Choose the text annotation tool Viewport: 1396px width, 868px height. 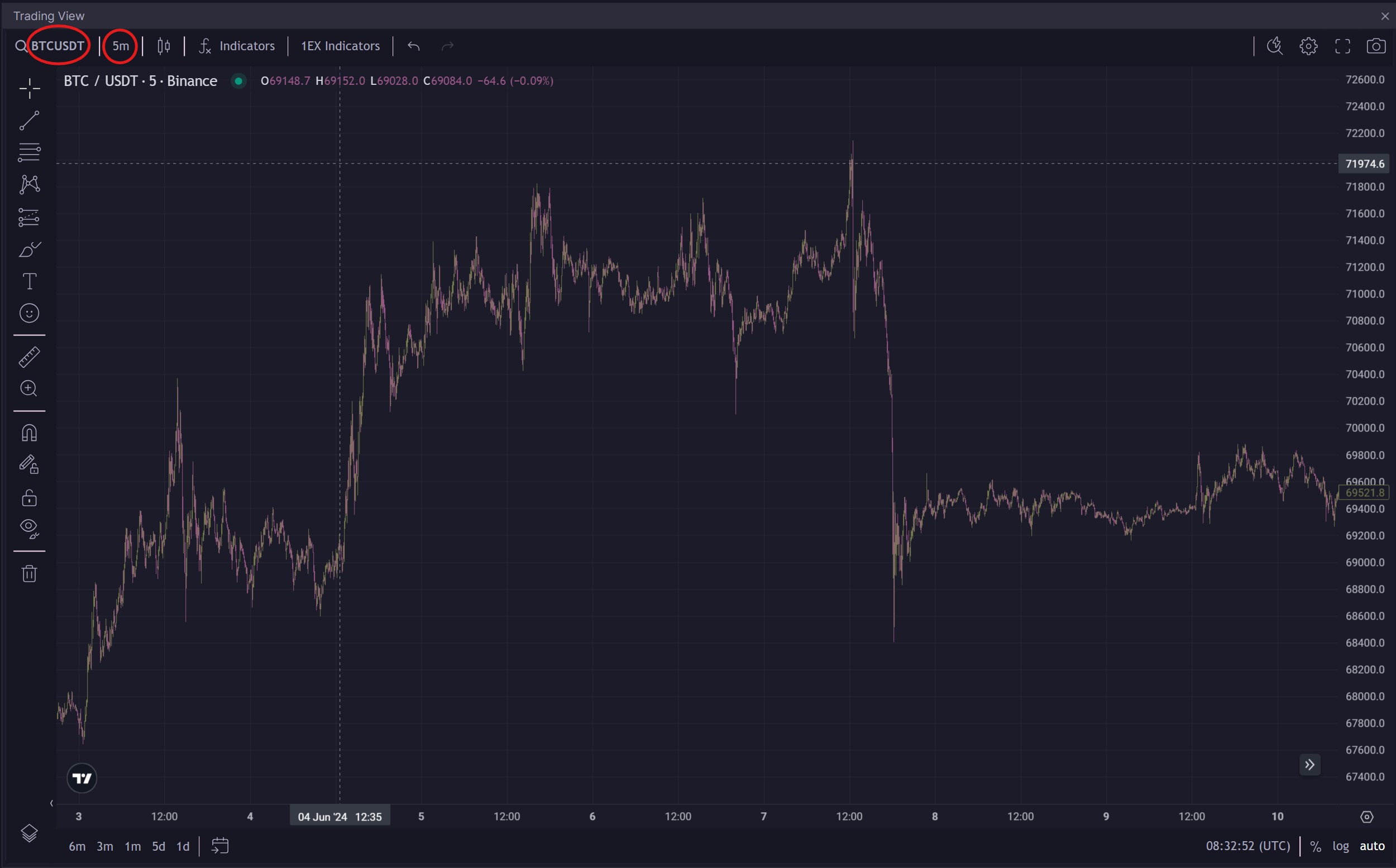[29, 281]
